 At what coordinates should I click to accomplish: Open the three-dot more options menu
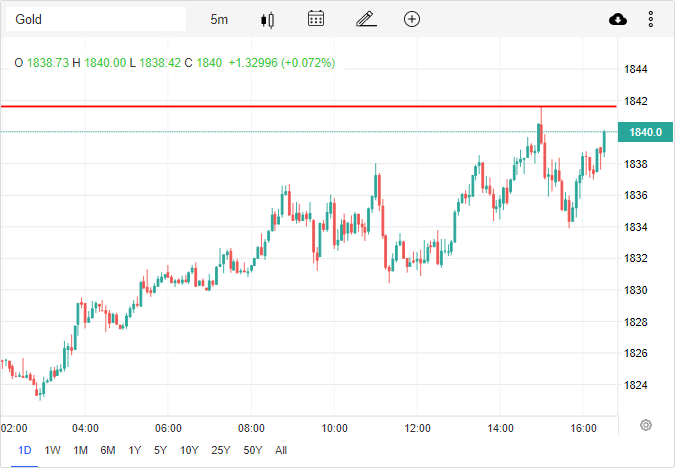pyautogui.click(x=651, y=19)
